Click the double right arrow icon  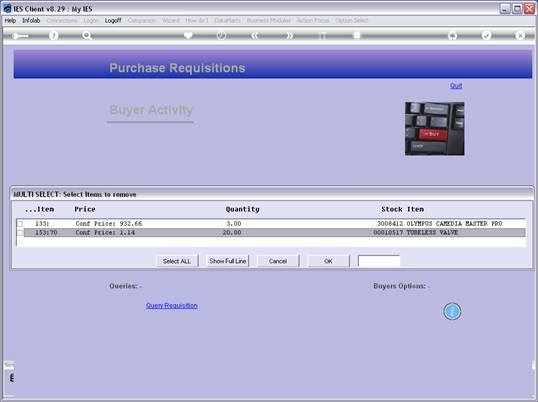point(290,35)
